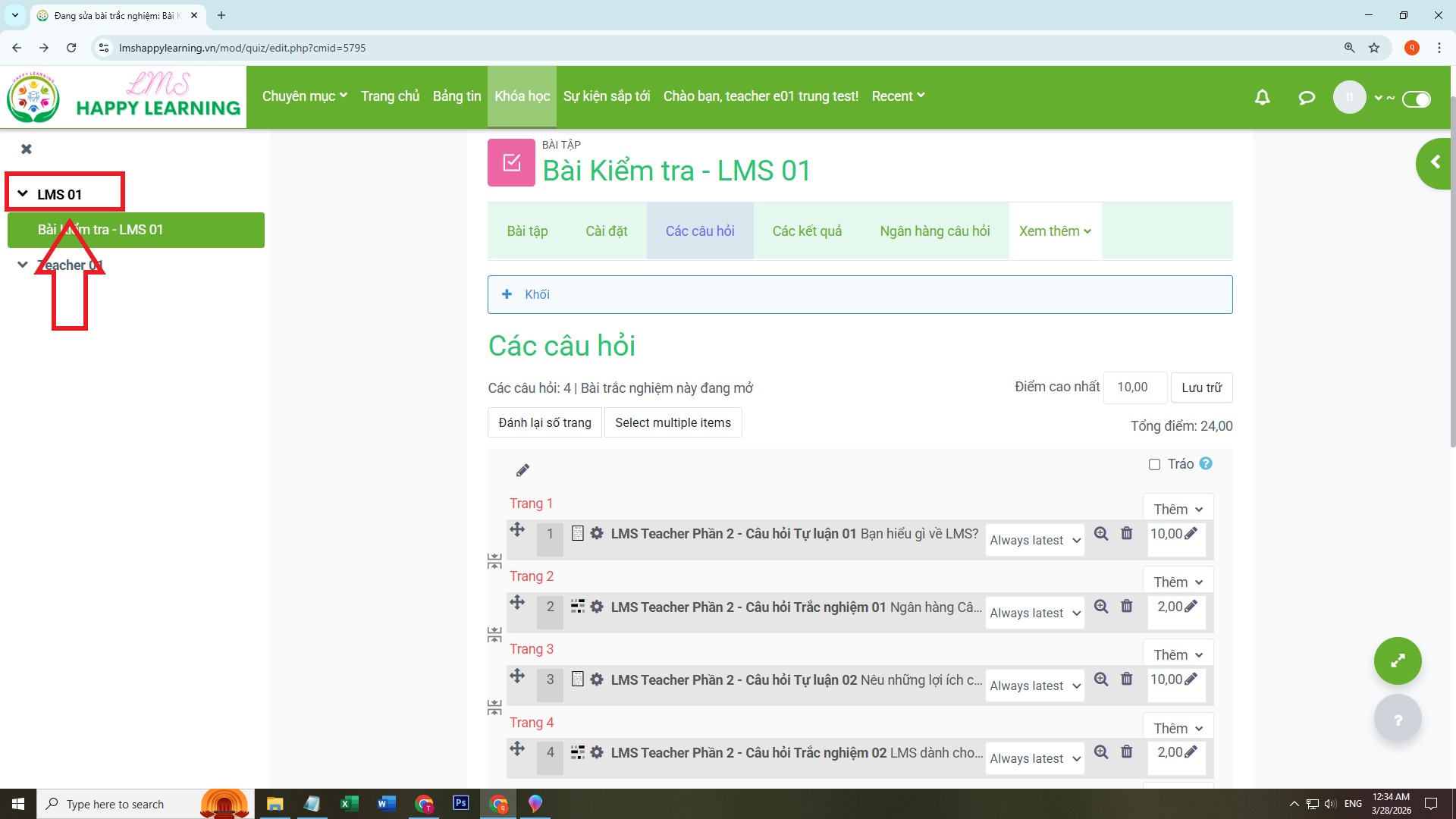Screen dimensions: 1456x819
Task: Open the messages chat bubble icon
Action: click(x=1306, y=97)
